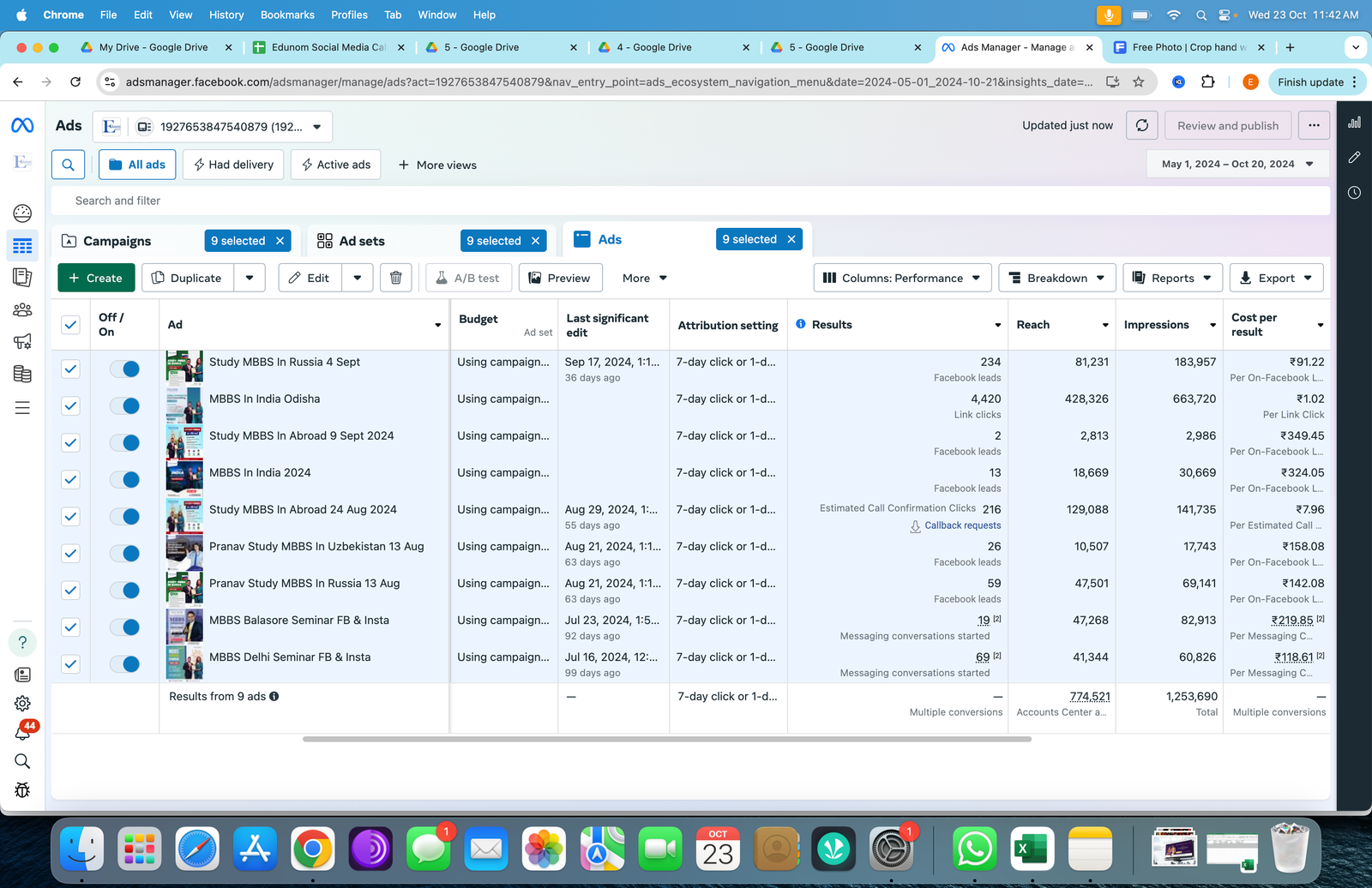Click the green Create button
The width and height of the screenshot is (1372, 888).
pos(96,278)
